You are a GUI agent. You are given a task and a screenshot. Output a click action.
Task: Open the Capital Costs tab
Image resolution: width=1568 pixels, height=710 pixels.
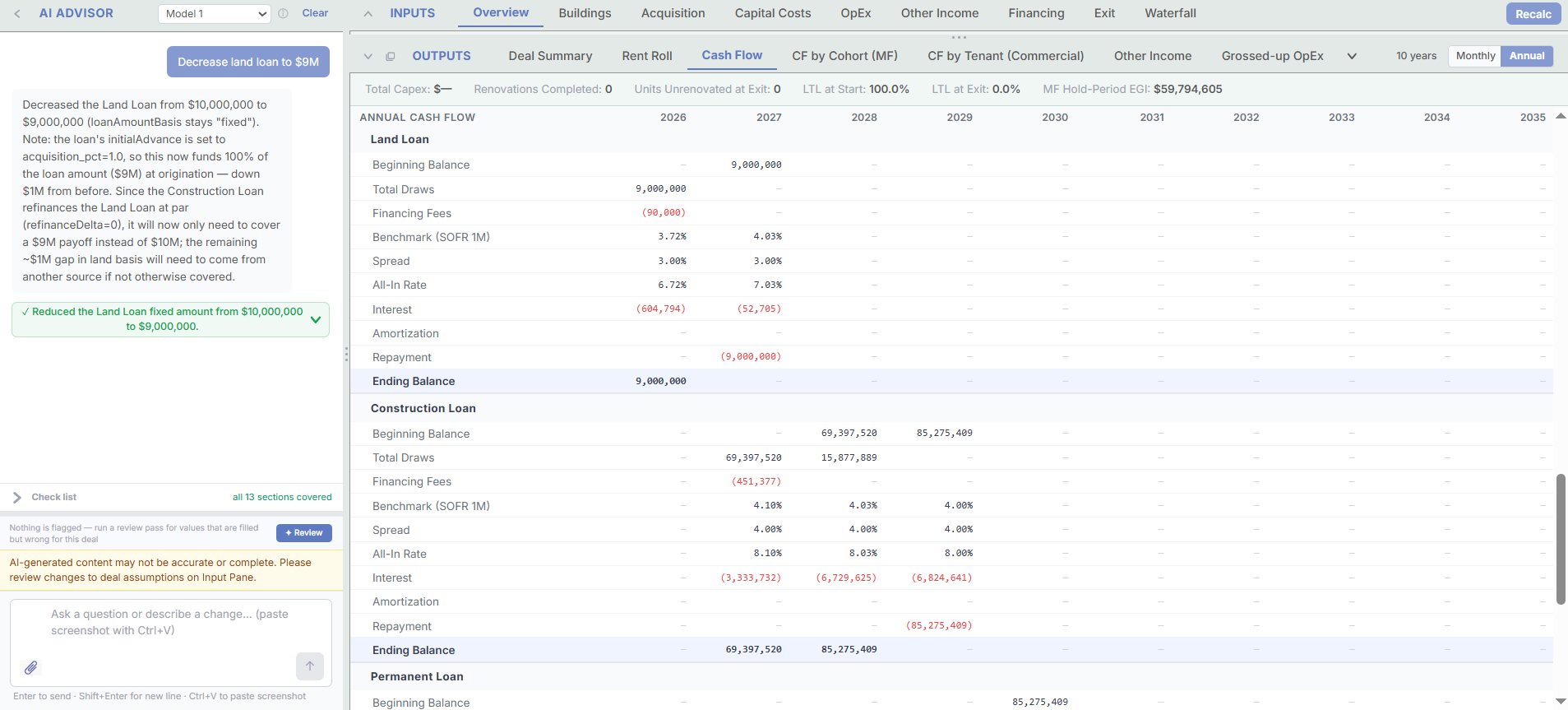tap(773, 13)
